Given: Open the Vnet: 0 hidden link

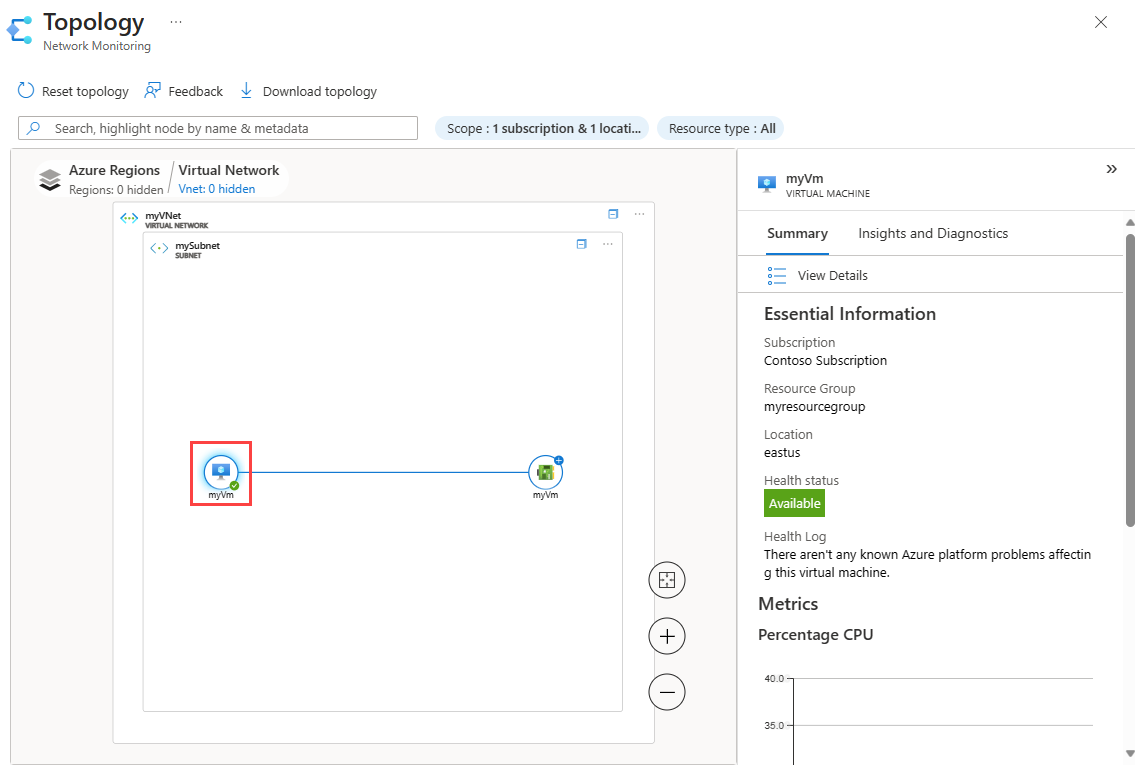Looking at the screenshot, I should click(217, 189).
